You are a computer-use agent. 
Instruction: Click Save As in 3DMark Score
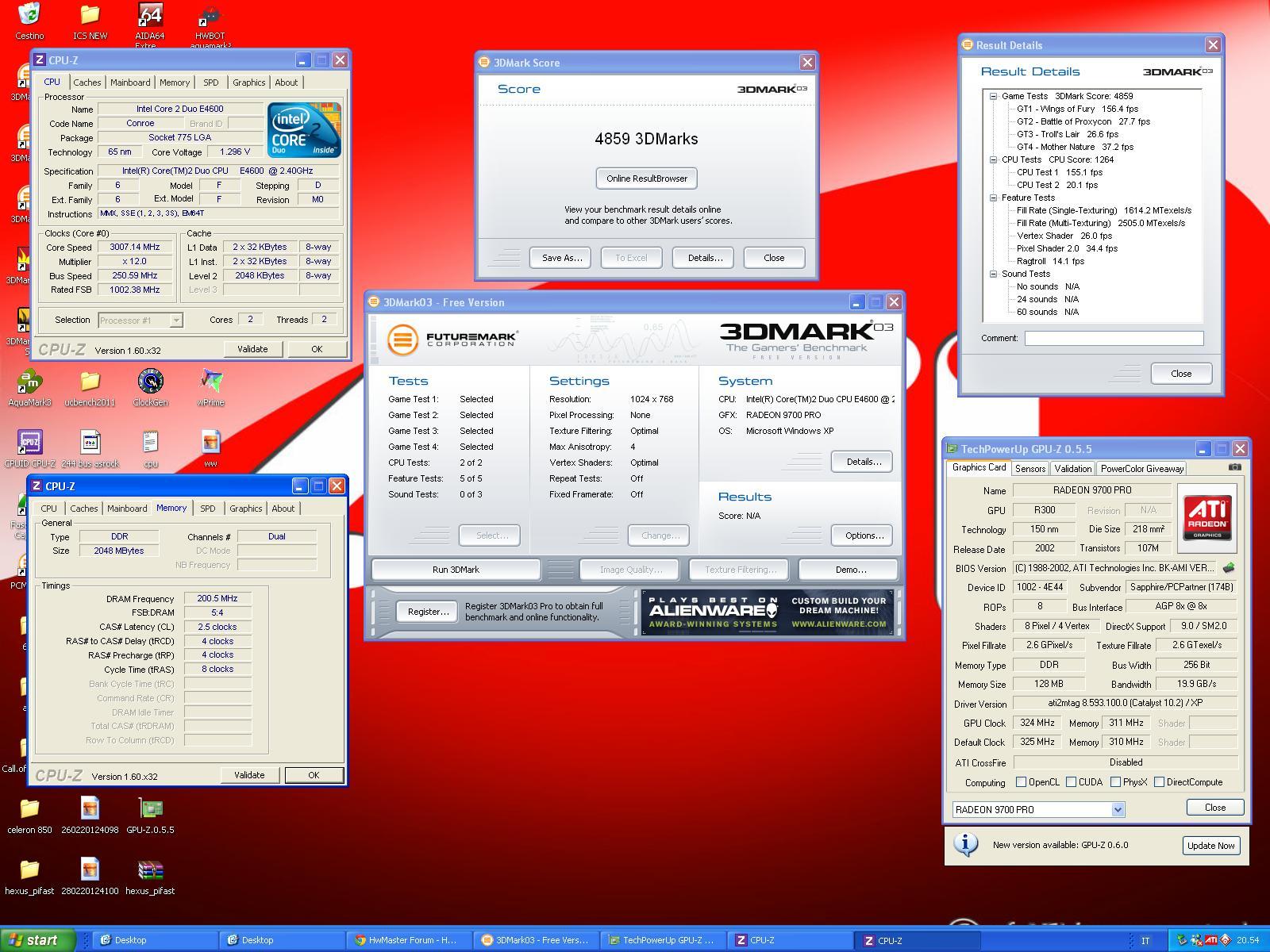click(562, 258)
